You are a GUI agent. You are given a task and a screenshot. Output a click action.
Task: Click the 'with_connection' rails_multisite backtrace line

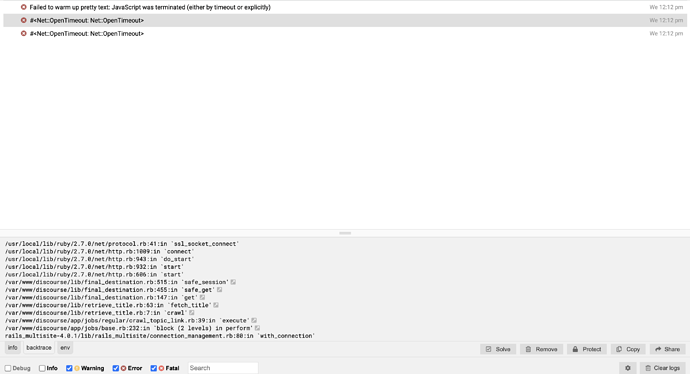[x=160, y=336]
